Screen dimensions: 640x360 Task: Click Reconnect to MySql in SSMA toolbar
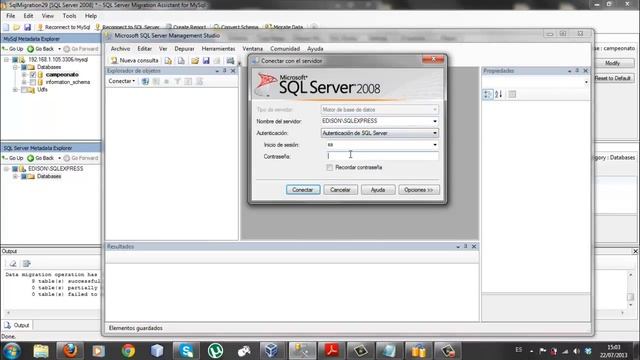tap(63, 27)
